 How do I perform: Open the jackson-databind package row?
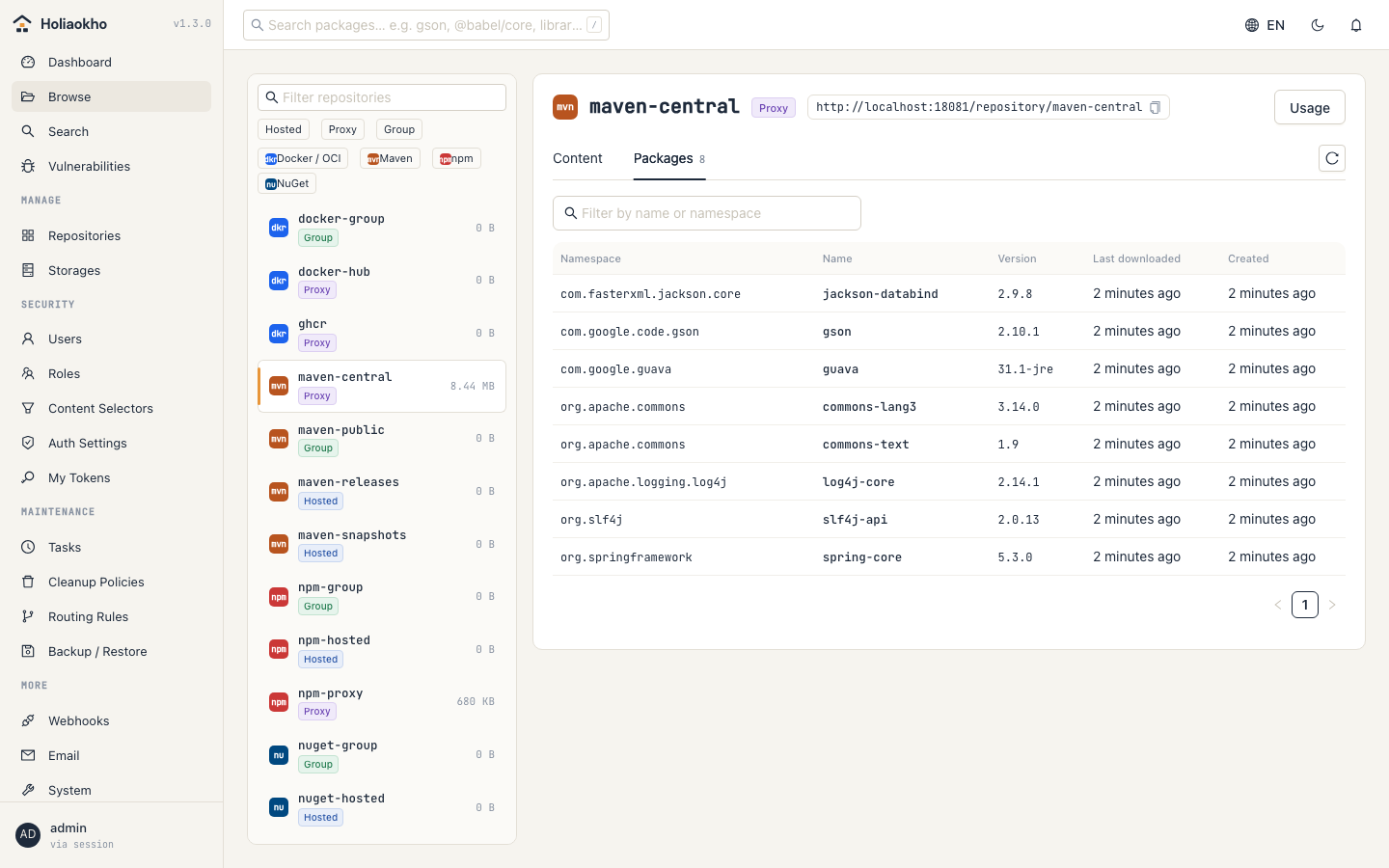point(949,293)
